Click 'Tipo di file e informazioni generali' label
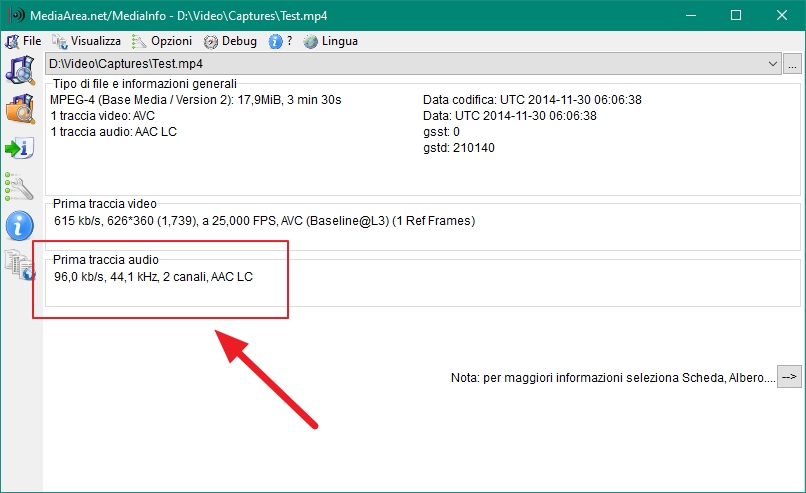 144,84
